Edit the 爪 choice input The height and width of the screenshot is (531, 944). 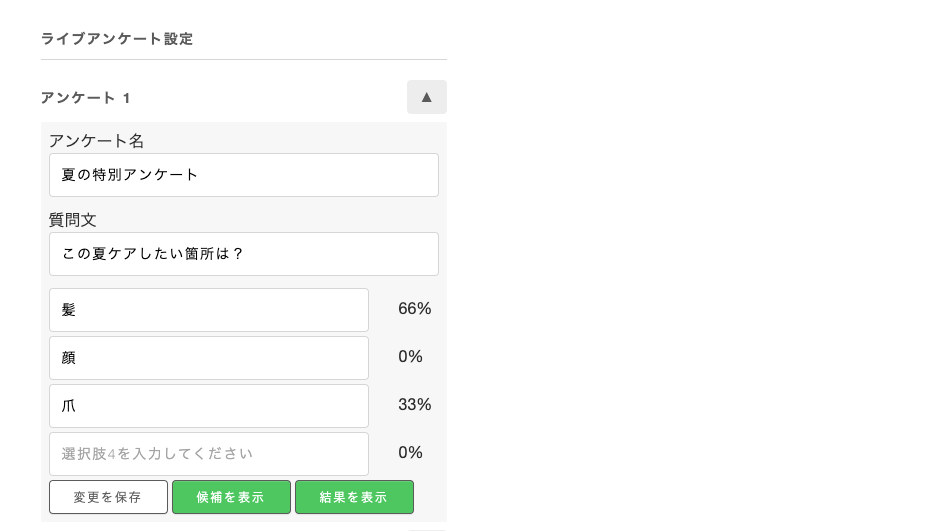[208, 406]
